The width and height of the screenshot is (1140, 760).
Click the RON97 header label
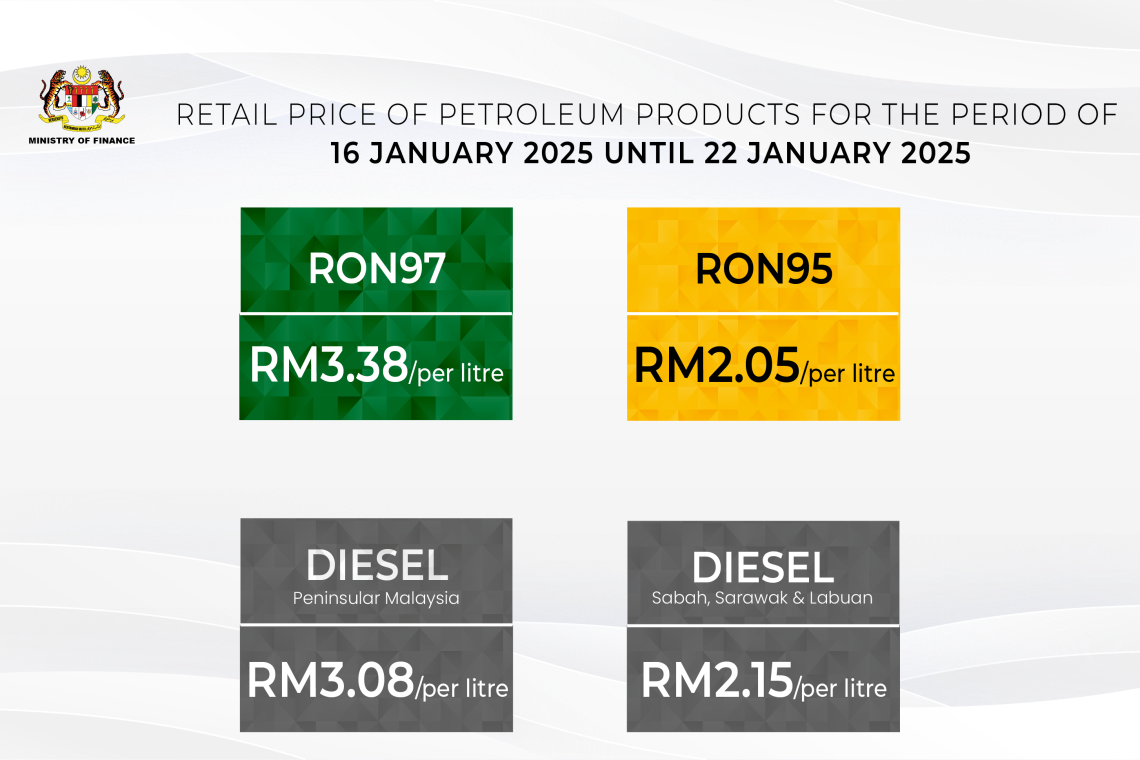click(376, 267)
